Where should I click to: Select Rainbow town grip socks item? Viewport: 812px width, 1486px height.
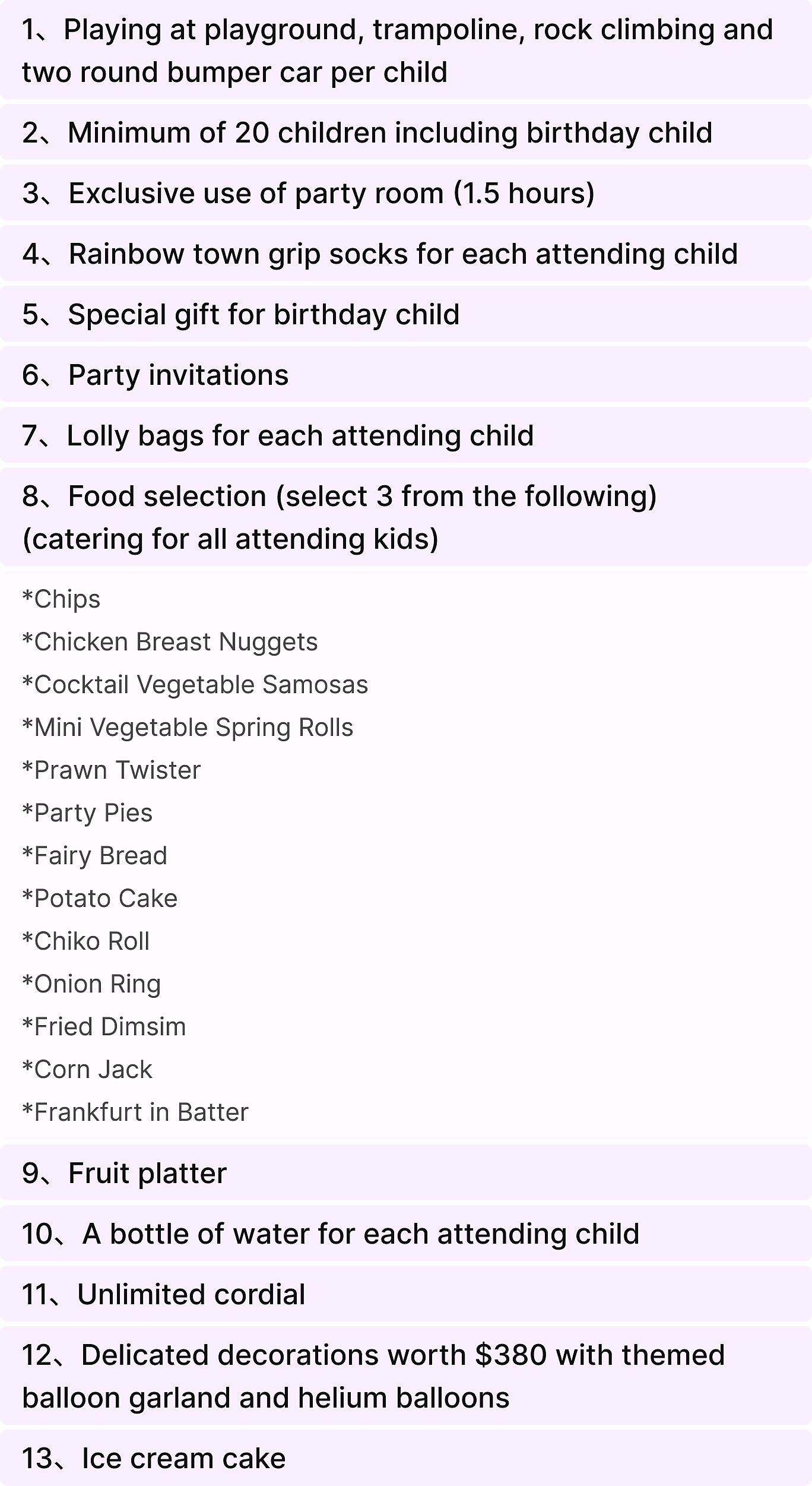(406, 254)
